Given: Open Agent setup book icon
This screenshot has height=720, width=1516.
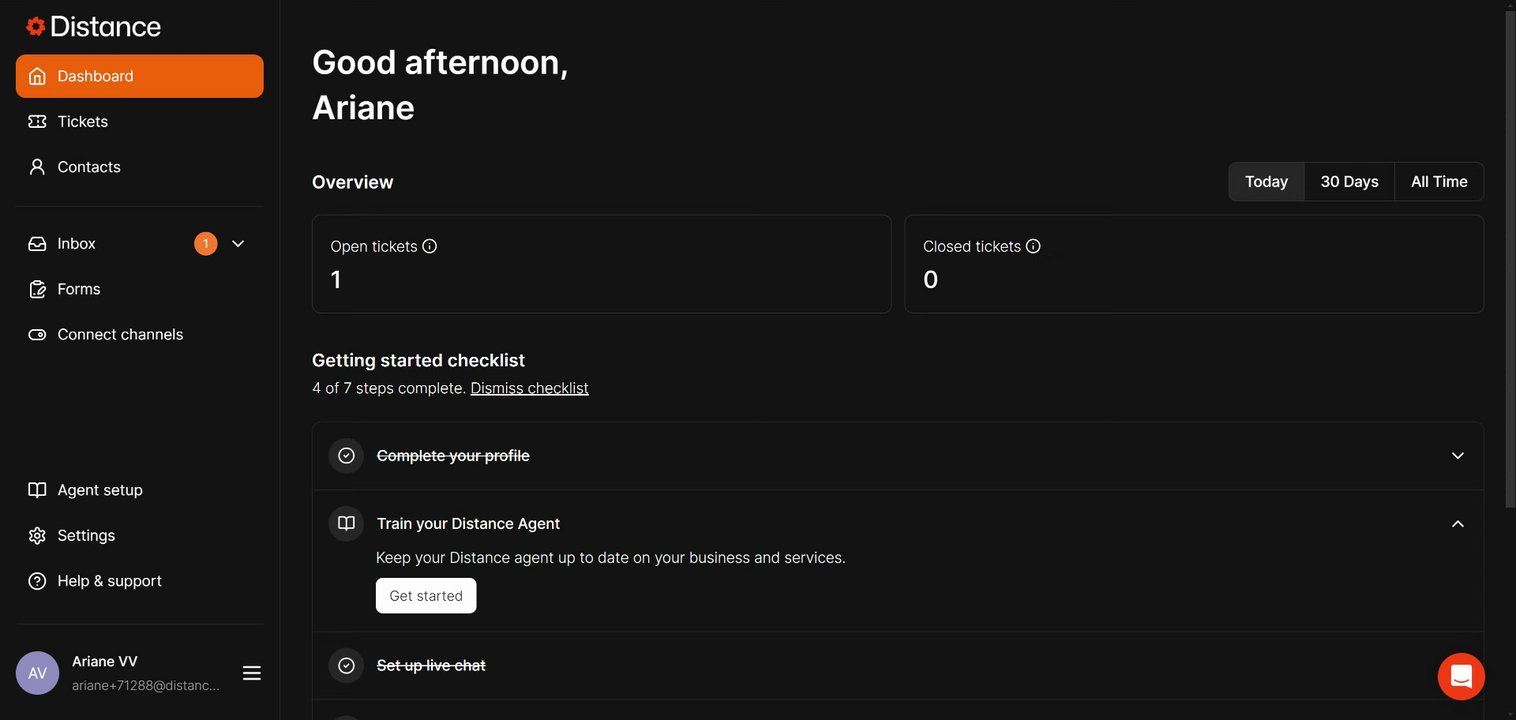Looking at the screenshot, I should (x=37, y=490).
